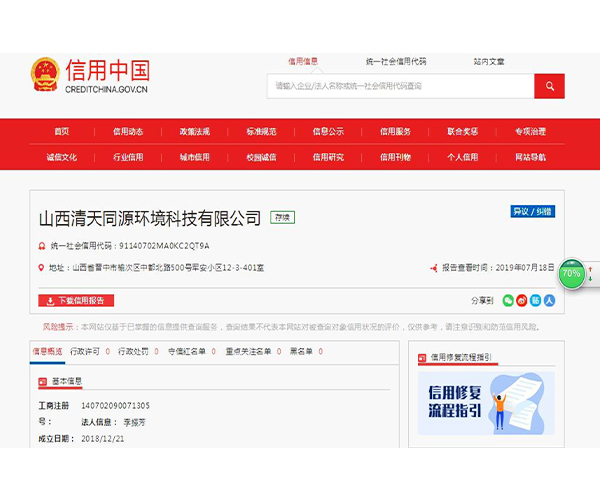
Task: Open the 信用研究 navigation item
Action: point(328,157)
